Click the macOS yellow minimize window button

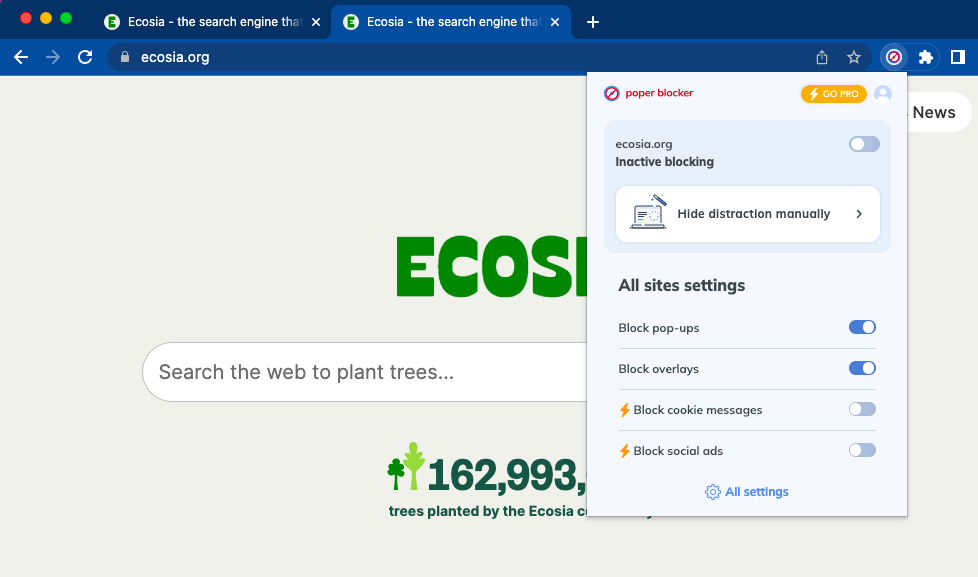pyautogui.click(x=46, y=18)
